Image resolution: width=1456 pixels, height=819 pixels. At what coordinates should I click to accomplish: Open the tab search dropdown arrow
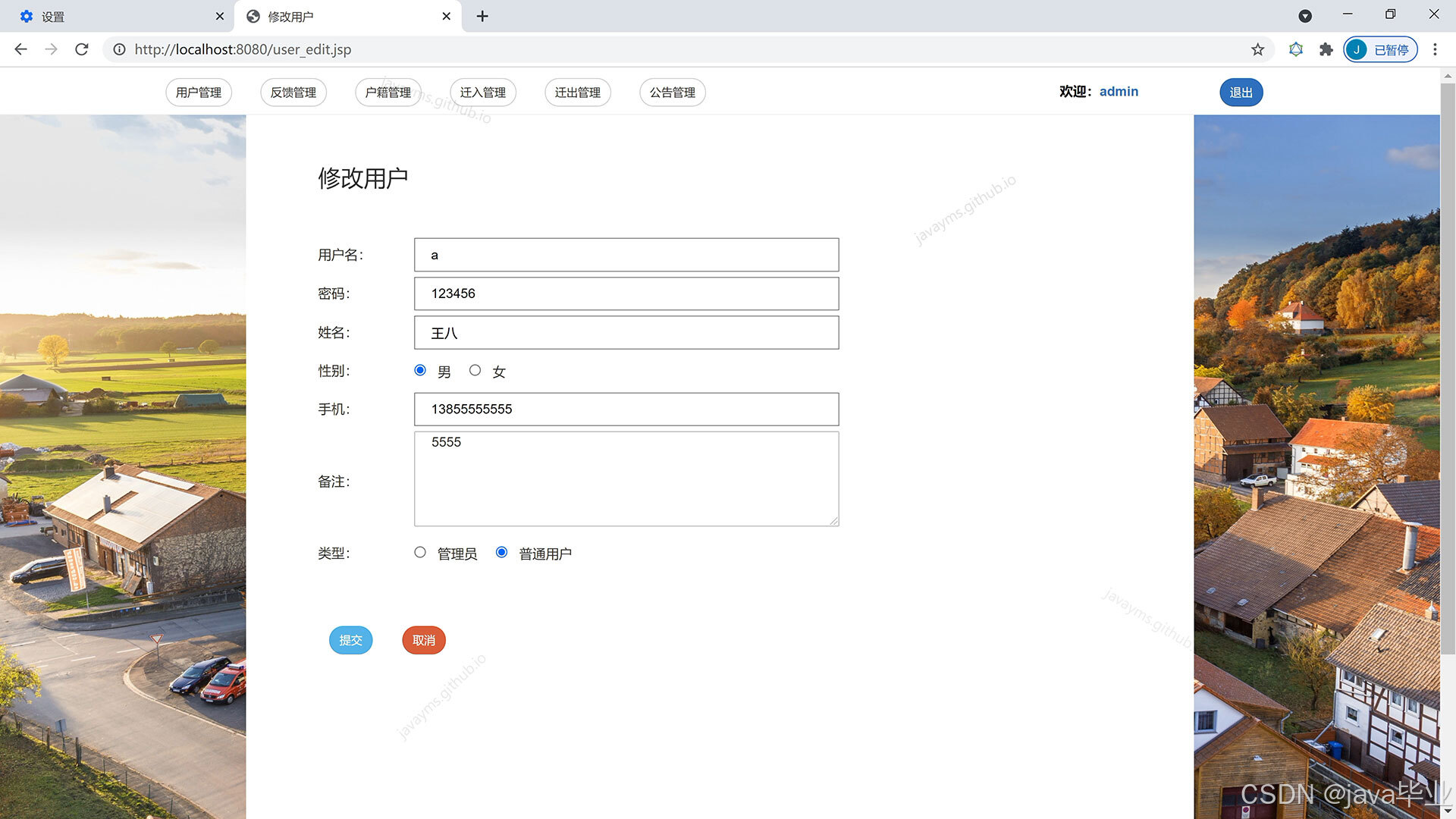1305,16
